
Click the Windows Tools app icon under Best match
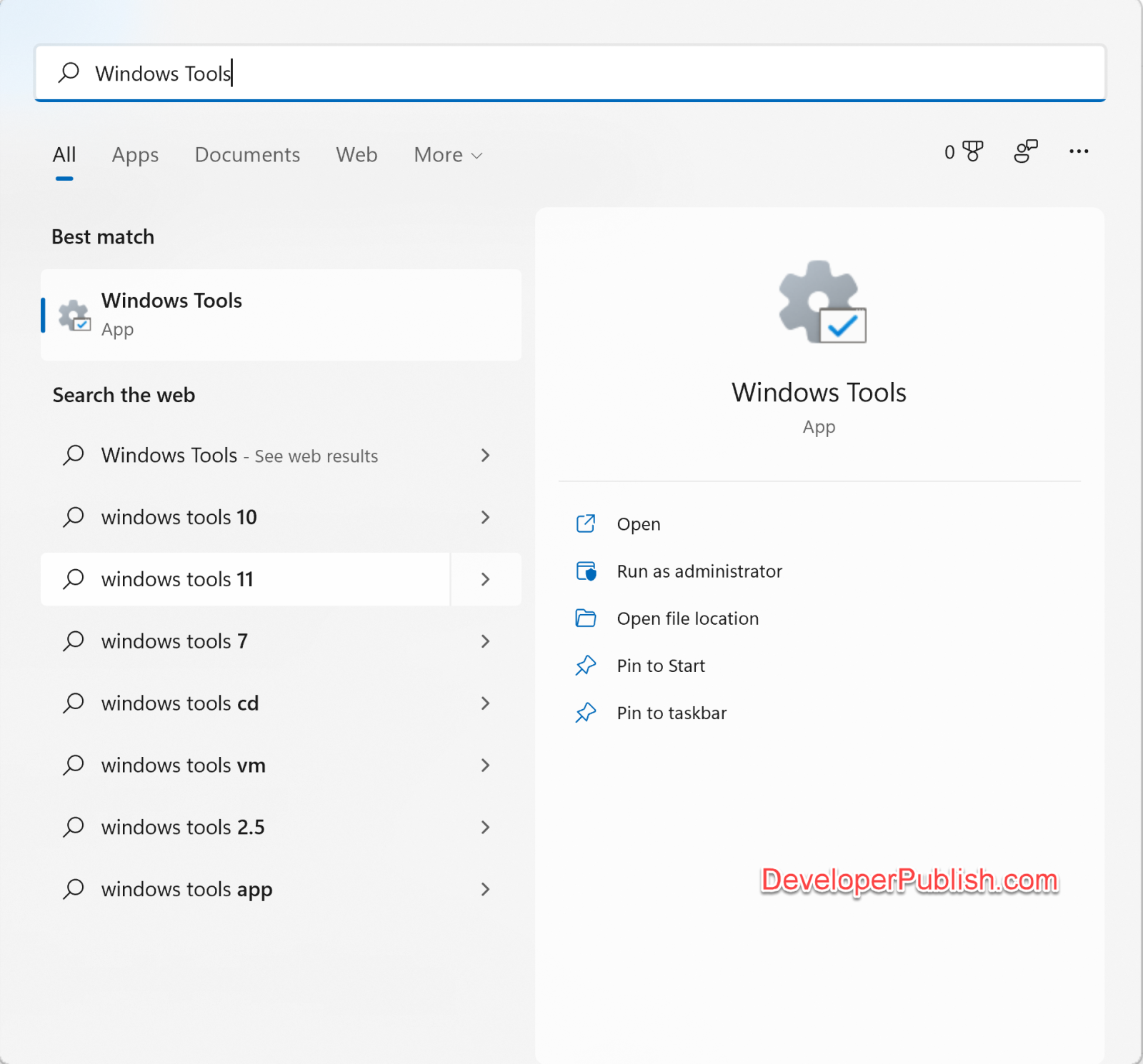tap(74, 315)
